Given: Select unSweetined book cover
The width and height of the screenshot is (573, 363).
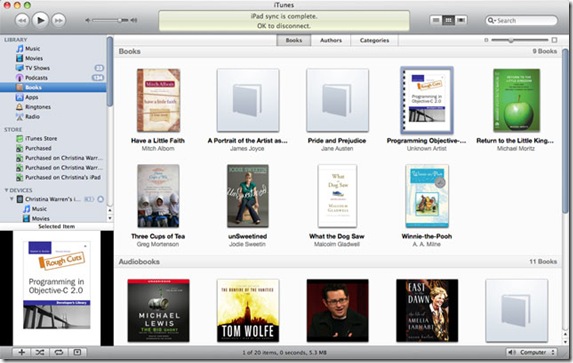Looking at the screenshot, I should tap(248, 196).
